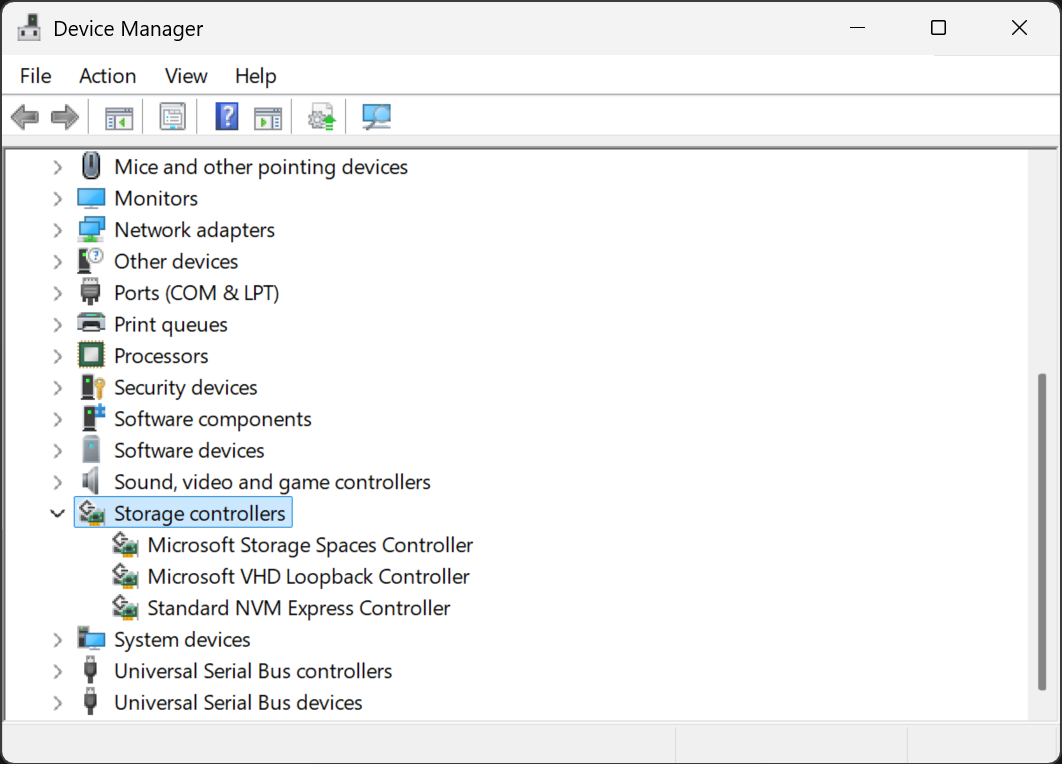Screen dimensions: 1062x764
Task: Scan for hardware changes toolbar icon
Action: click(376, 117)
